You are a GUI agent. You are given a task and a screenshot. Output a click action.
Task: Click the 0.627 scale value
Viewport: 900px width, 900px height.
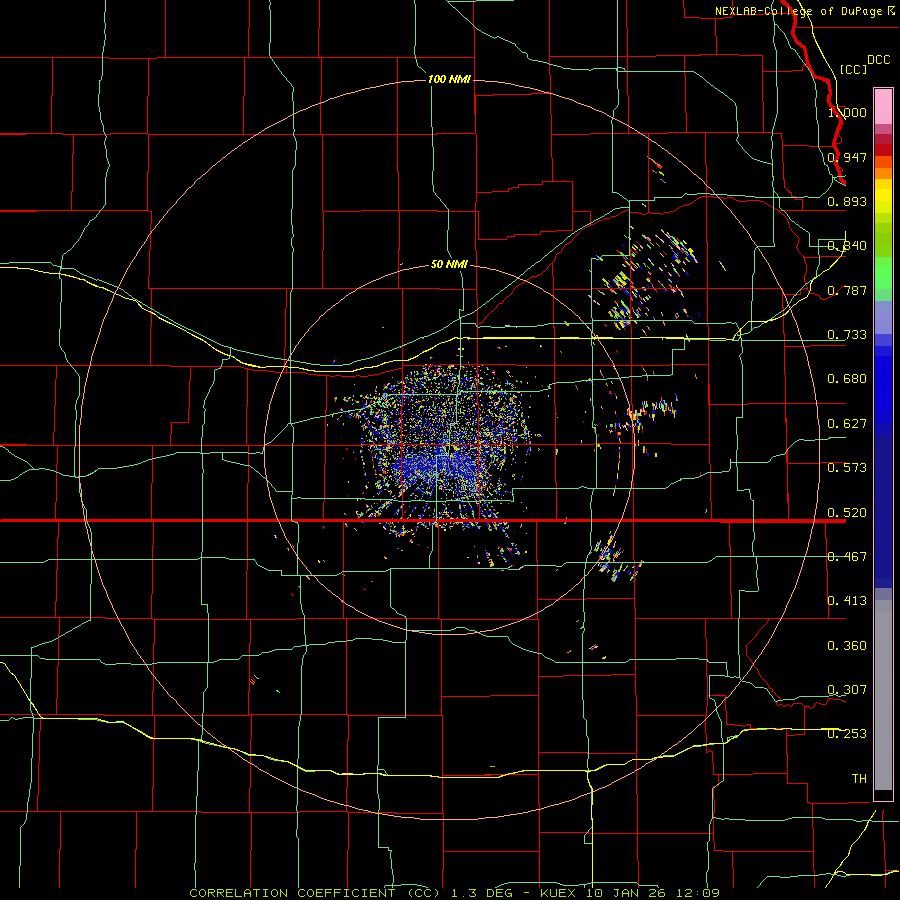click(x=847, y=424)
